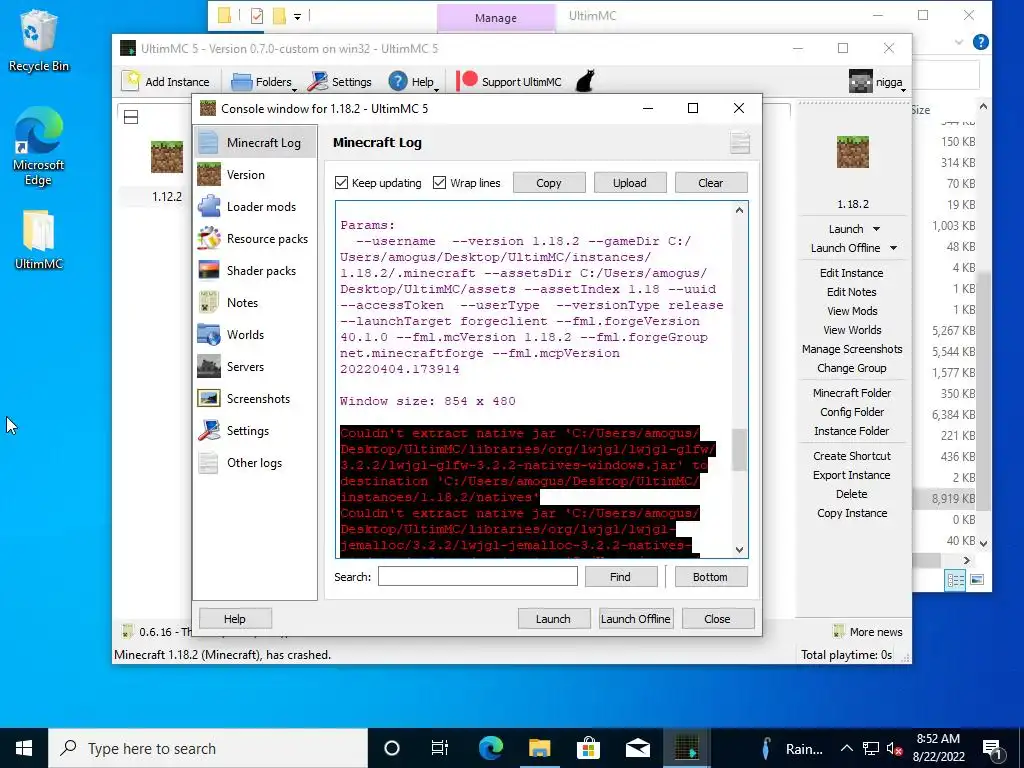Click the Find button
1024x768 pixels.
[620, 577]
